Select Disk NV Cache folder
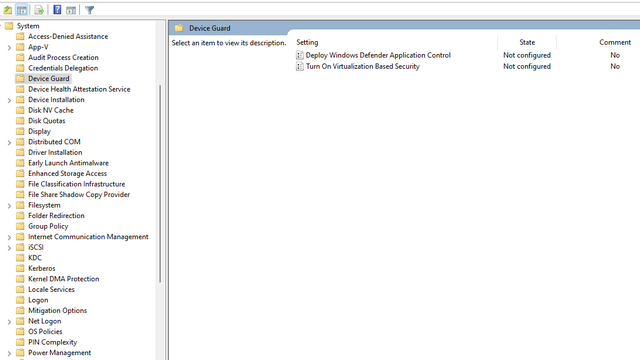This screenshot has height=360, width=640. click(51, 110)
